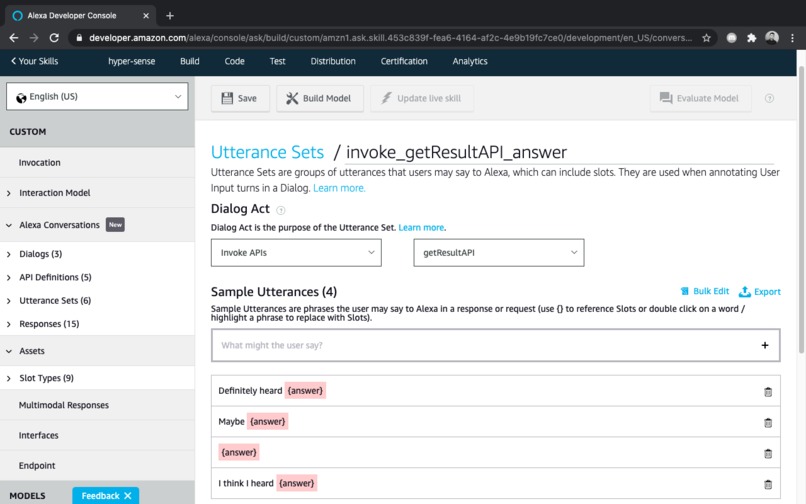Open the Invoke APIs dialog act dropdown
806x504 pixels.
[x=296, y=253]
